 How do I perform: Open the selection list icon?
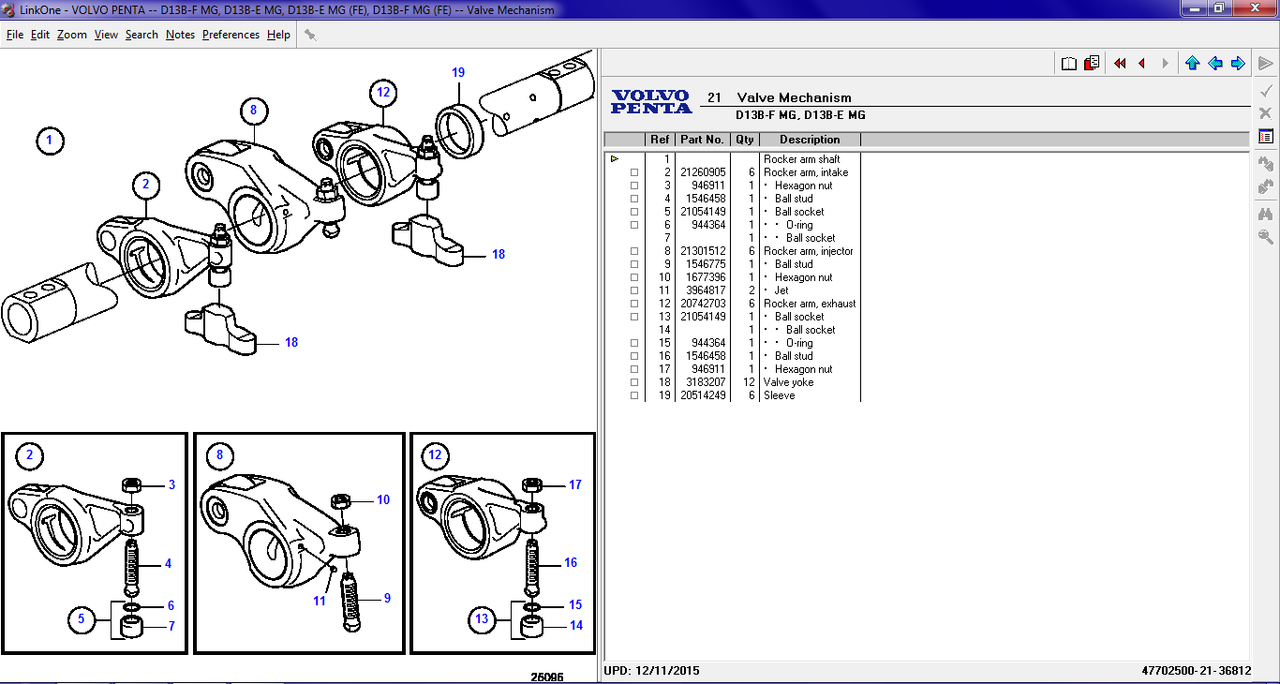pos(1265,136)
